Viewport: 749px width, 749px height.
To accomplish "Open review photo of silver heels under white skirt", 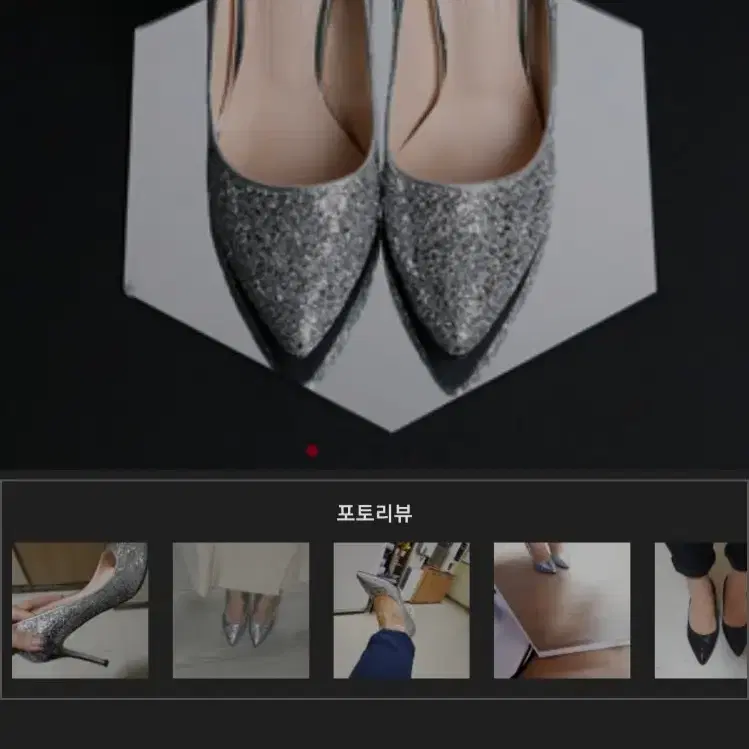I will point(241,610).
